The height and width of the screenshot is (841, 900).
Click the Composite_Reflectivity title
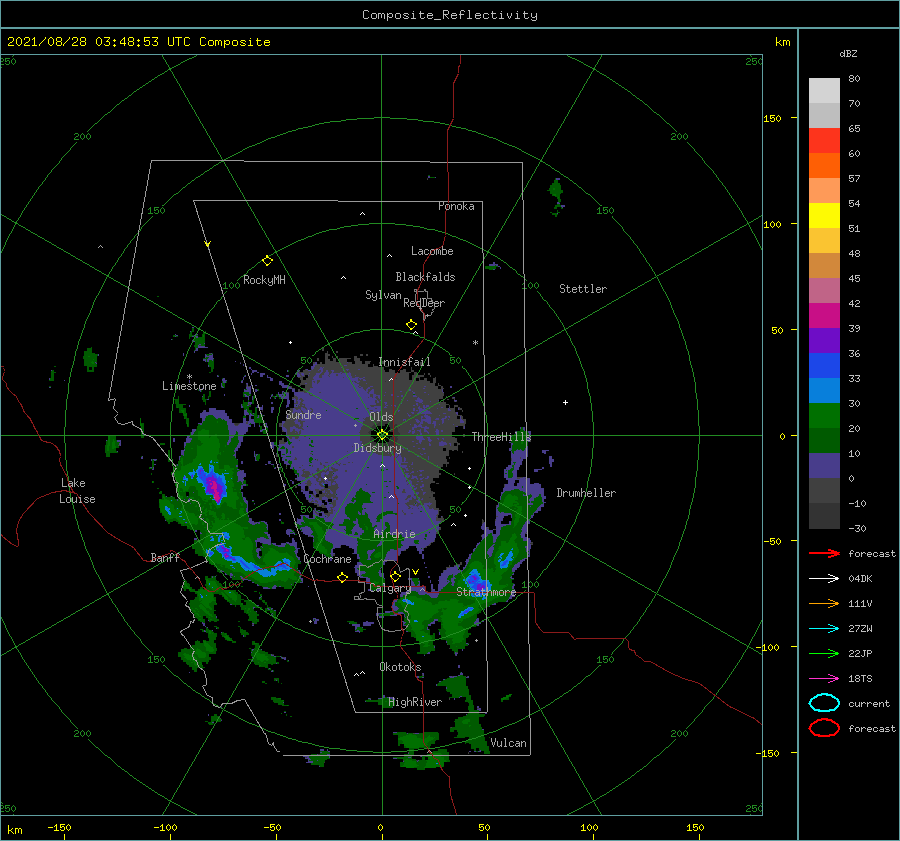[450, 15]
